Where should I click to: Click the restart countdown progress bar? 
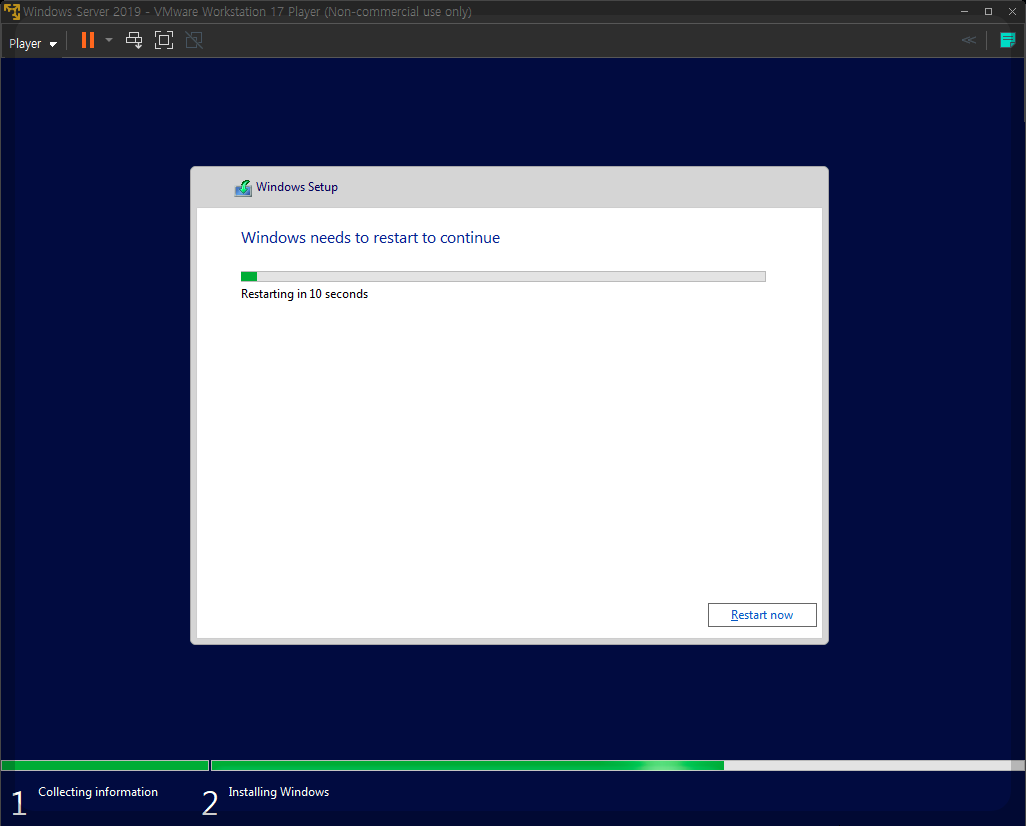click(x=503, y=276)
